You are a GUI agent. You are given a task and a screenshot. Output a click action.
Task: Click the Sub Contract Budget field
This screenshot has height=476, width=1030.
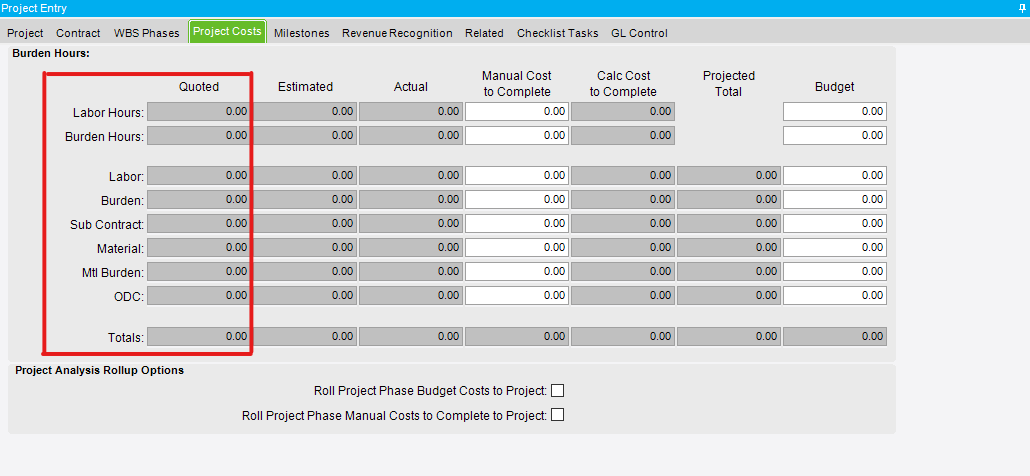coord(835,223)
